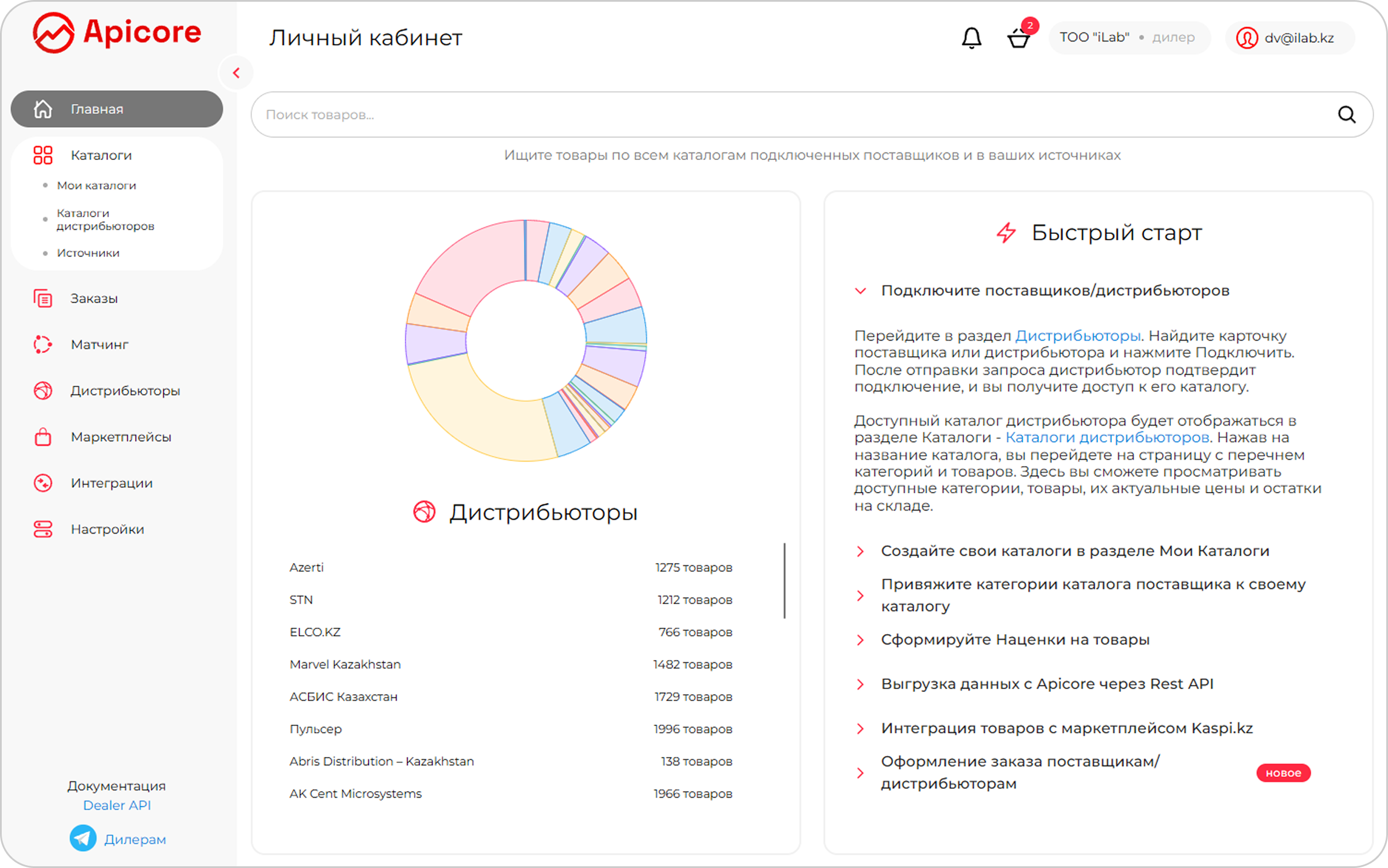Viewport: 1388px width, 868px height.
Task: Follow the 'Каталоги дистрибьюторов' text link
Action: click(1107, 437)
